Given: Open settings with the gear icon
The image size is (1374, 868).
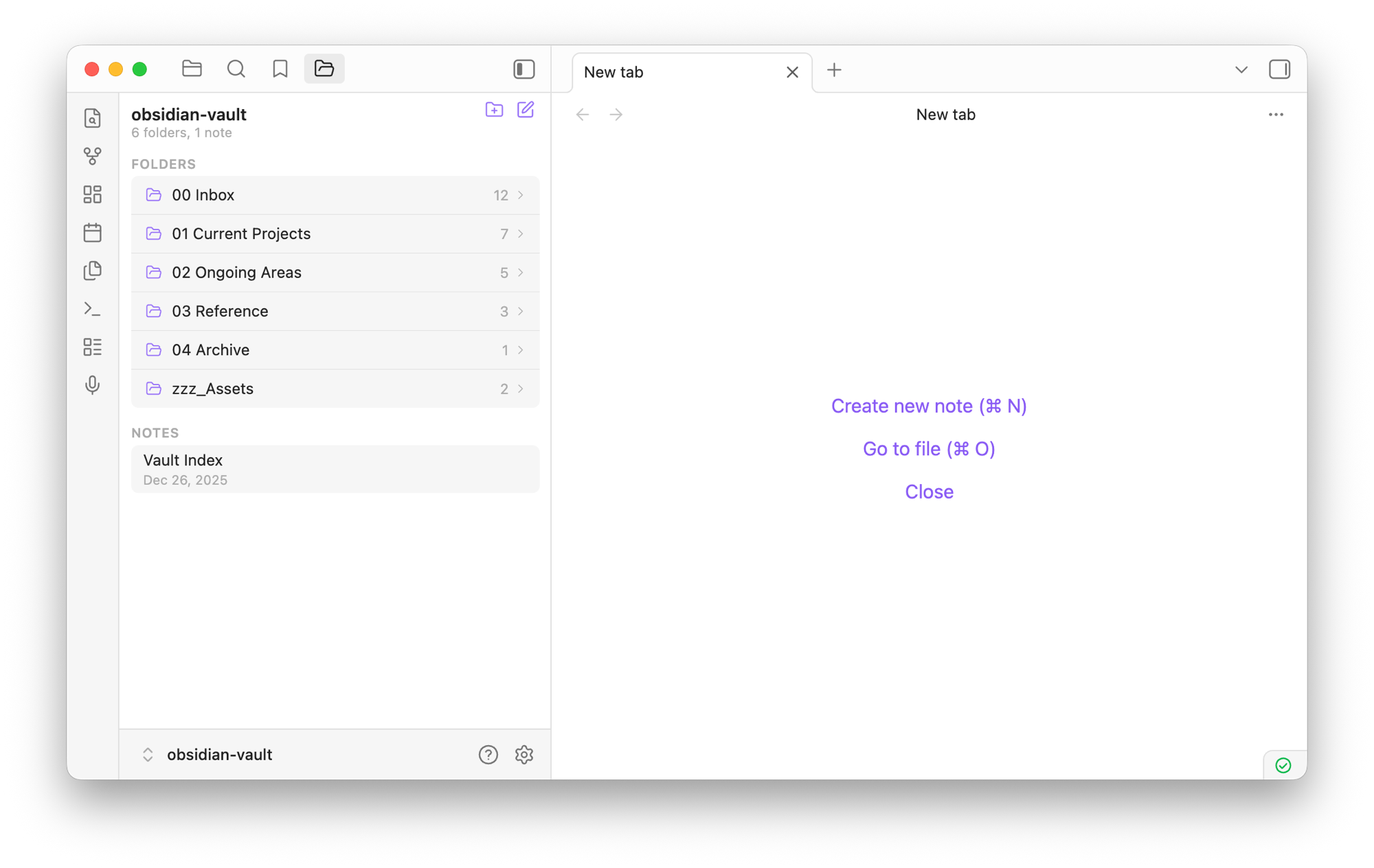Looking at the screenshot, I should pos(524,755).
